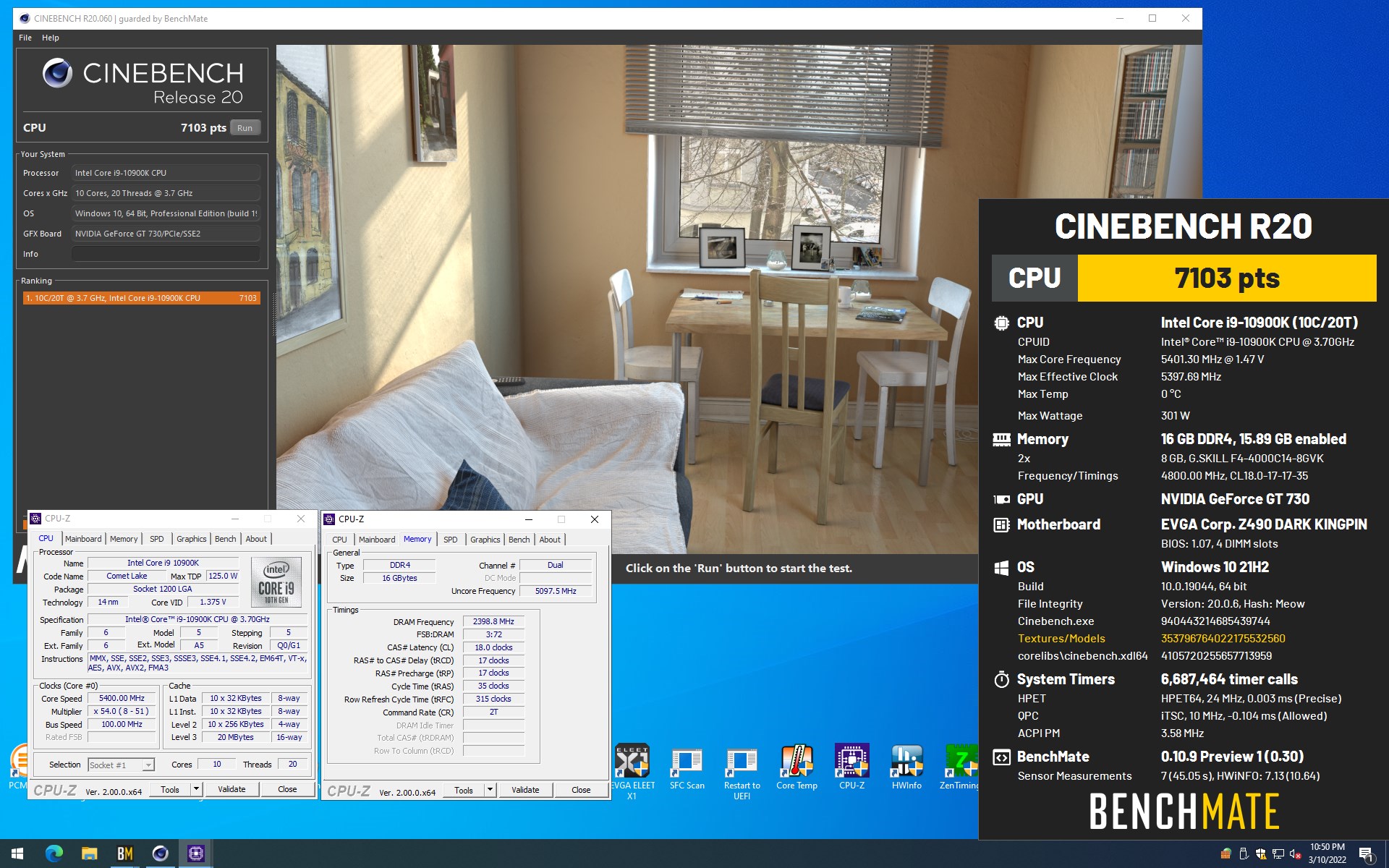The height and width of the screenshot is (868, 1389).
Task: Click Close button in left CPU-Z window
Action: point(287,789)
